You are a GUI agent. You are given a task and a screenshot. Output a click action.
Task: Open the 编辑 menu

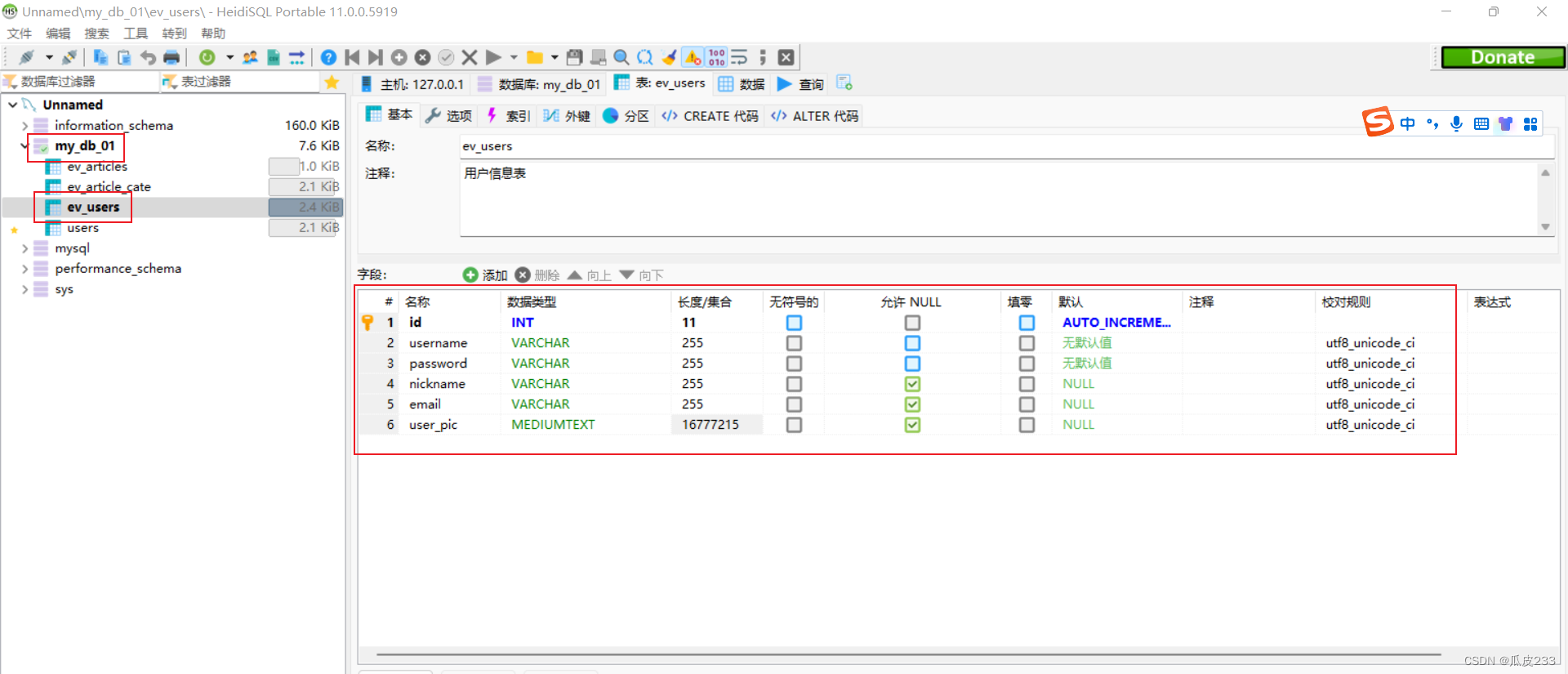(58, 33)
